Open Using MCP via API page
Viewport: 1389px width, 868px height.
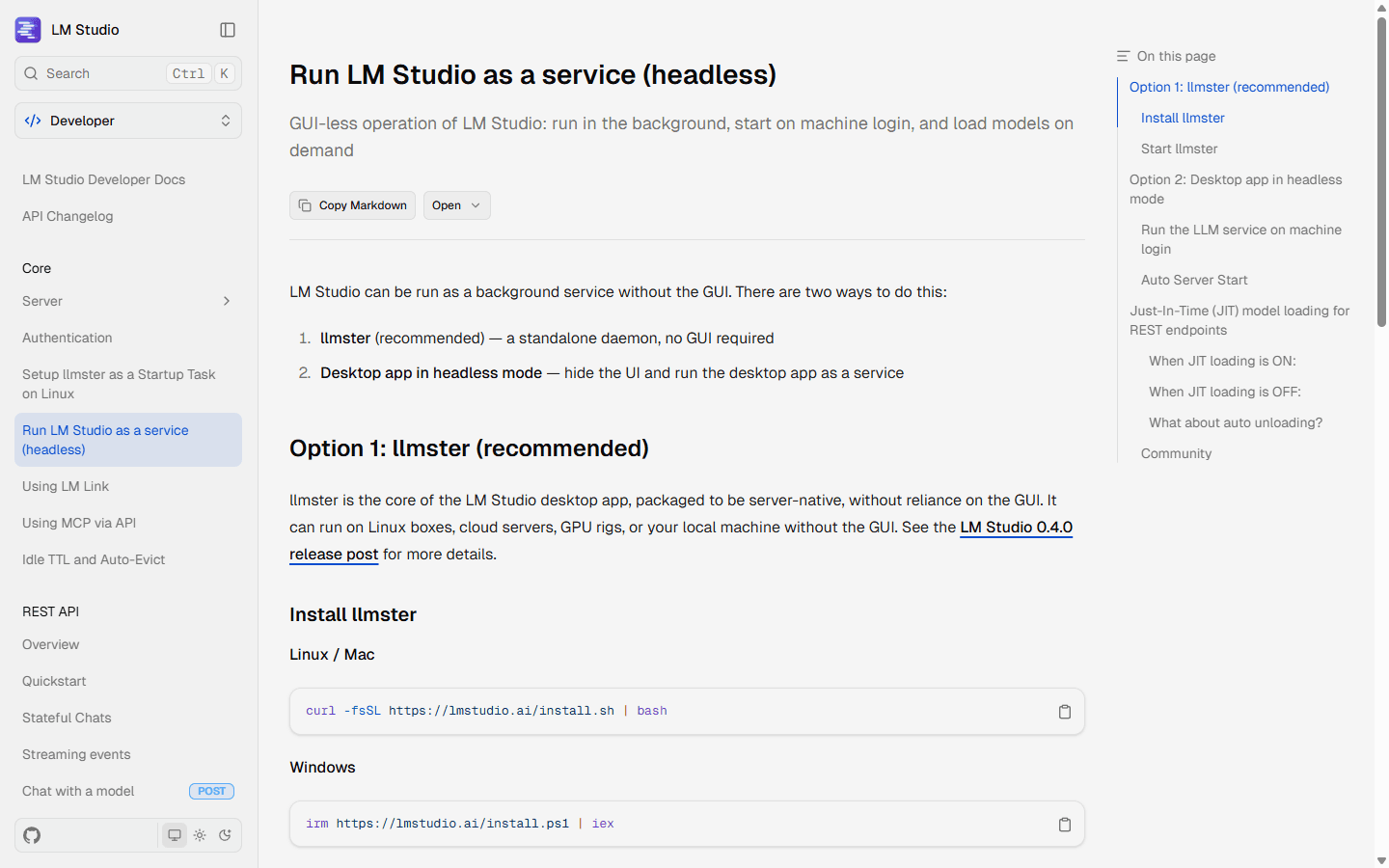tap(79, 523)
